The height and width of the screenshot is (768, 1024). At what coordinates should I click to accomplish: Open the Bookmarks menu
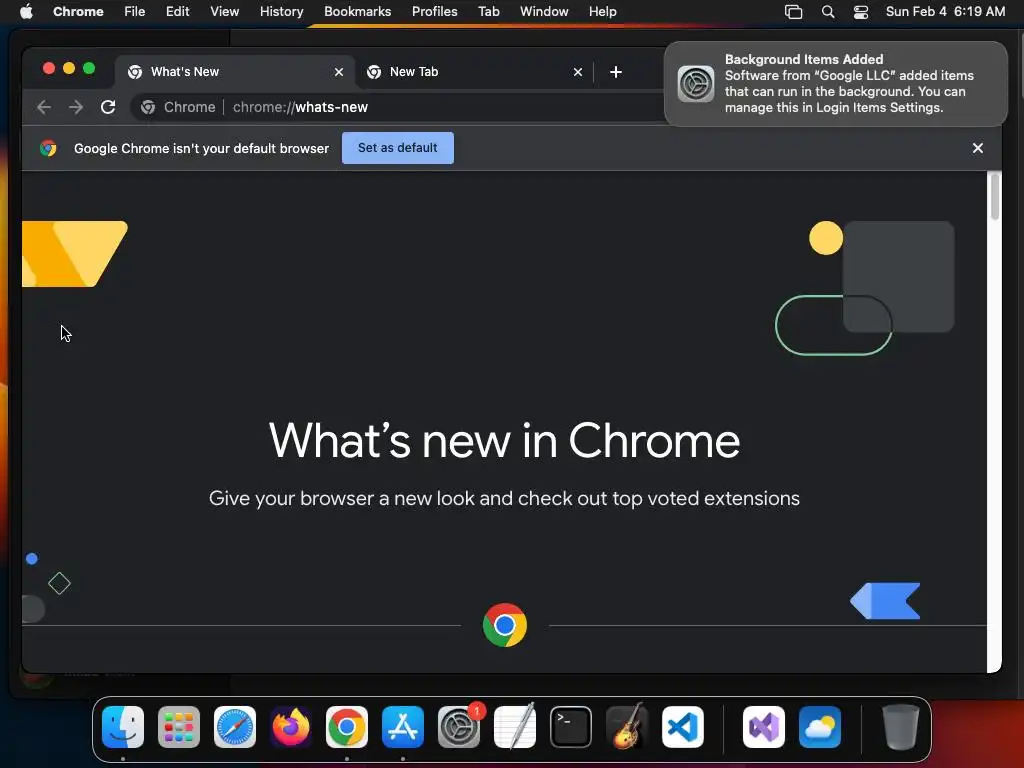[358, 12]
